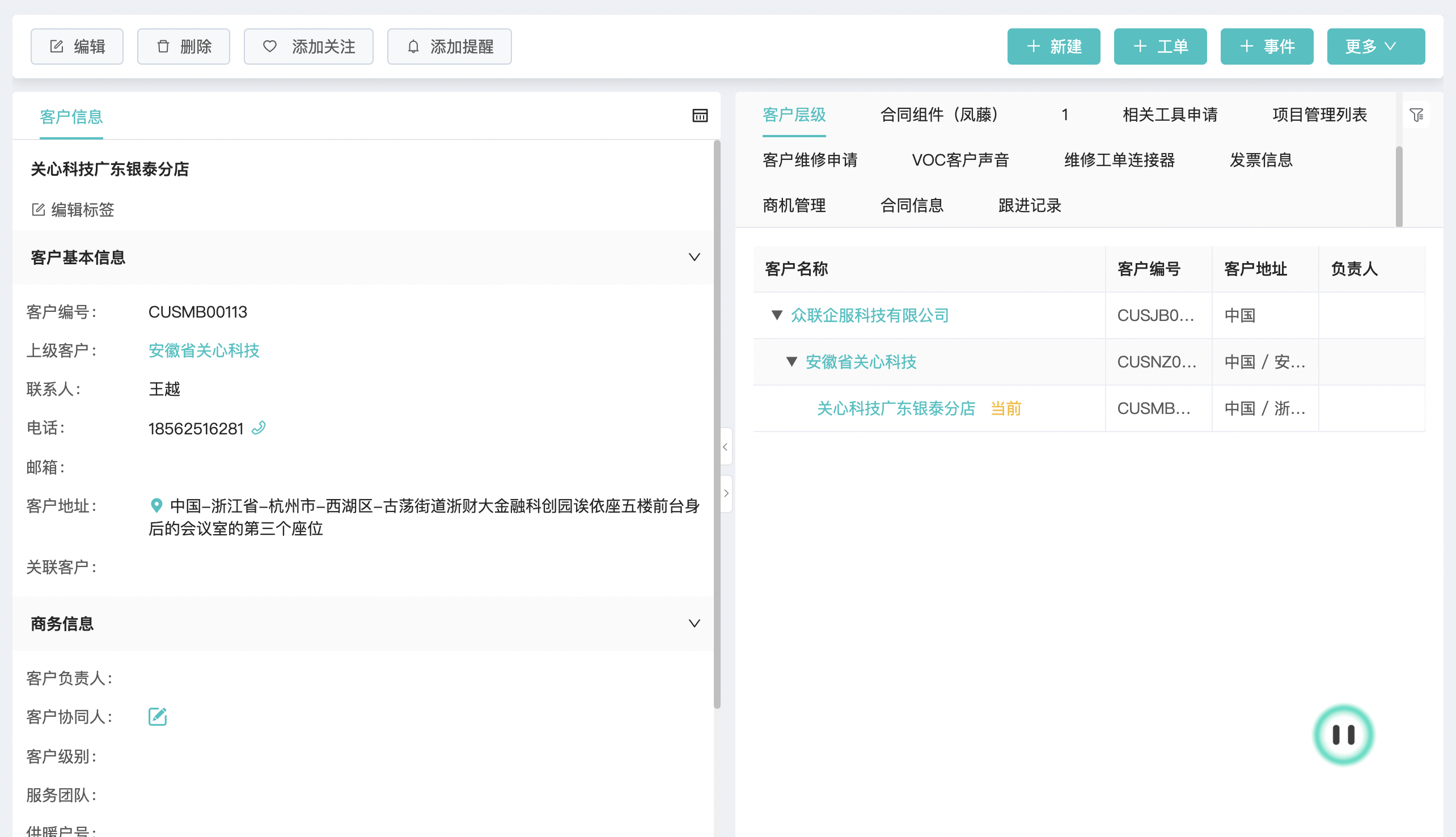This screenshot has width=1456, height=837.
Task: Open the tab labeled 1
Action: [1065, 115]
